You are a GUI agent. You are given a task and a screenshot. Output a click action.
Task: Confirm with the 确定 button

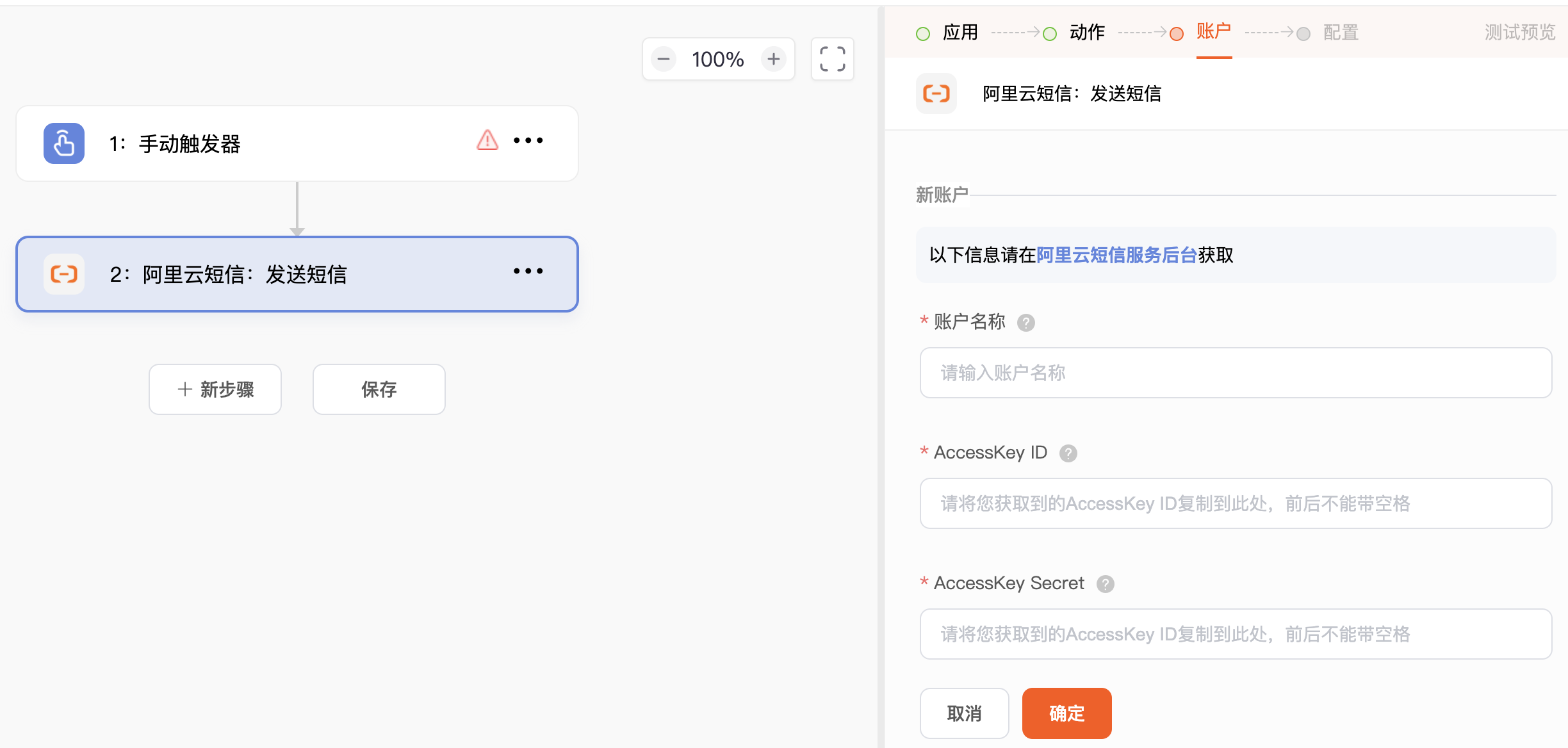(x=1067, y=713)
